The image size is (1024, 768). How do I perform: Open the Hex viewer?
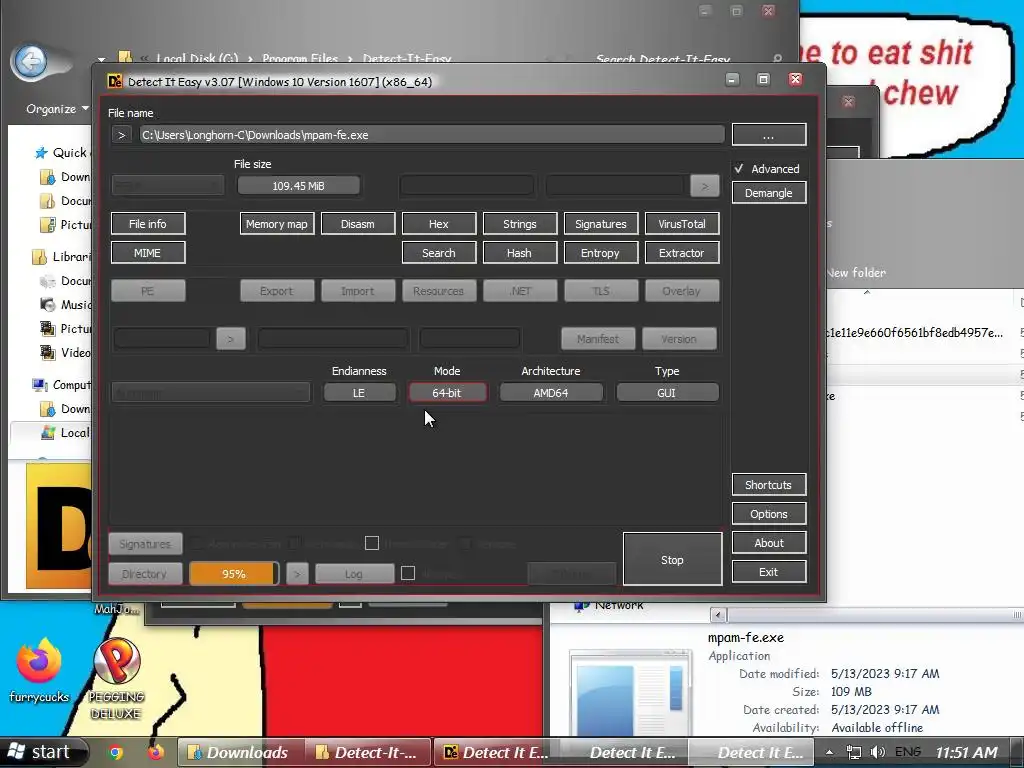click(439, 223)
